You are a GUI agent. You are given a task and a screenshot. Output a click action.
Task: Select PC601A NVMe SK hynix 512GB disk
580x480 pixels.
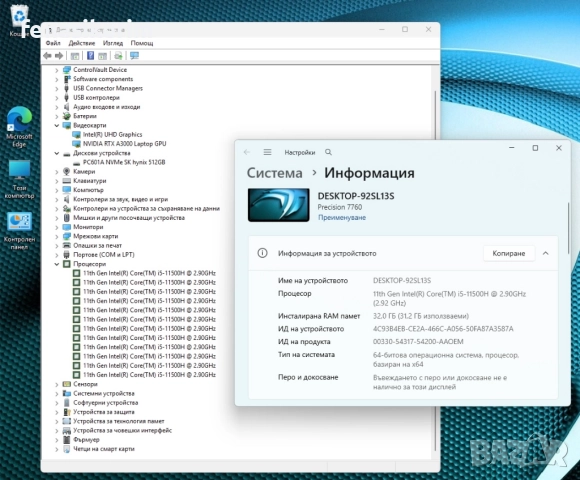(x=124, y=162)
